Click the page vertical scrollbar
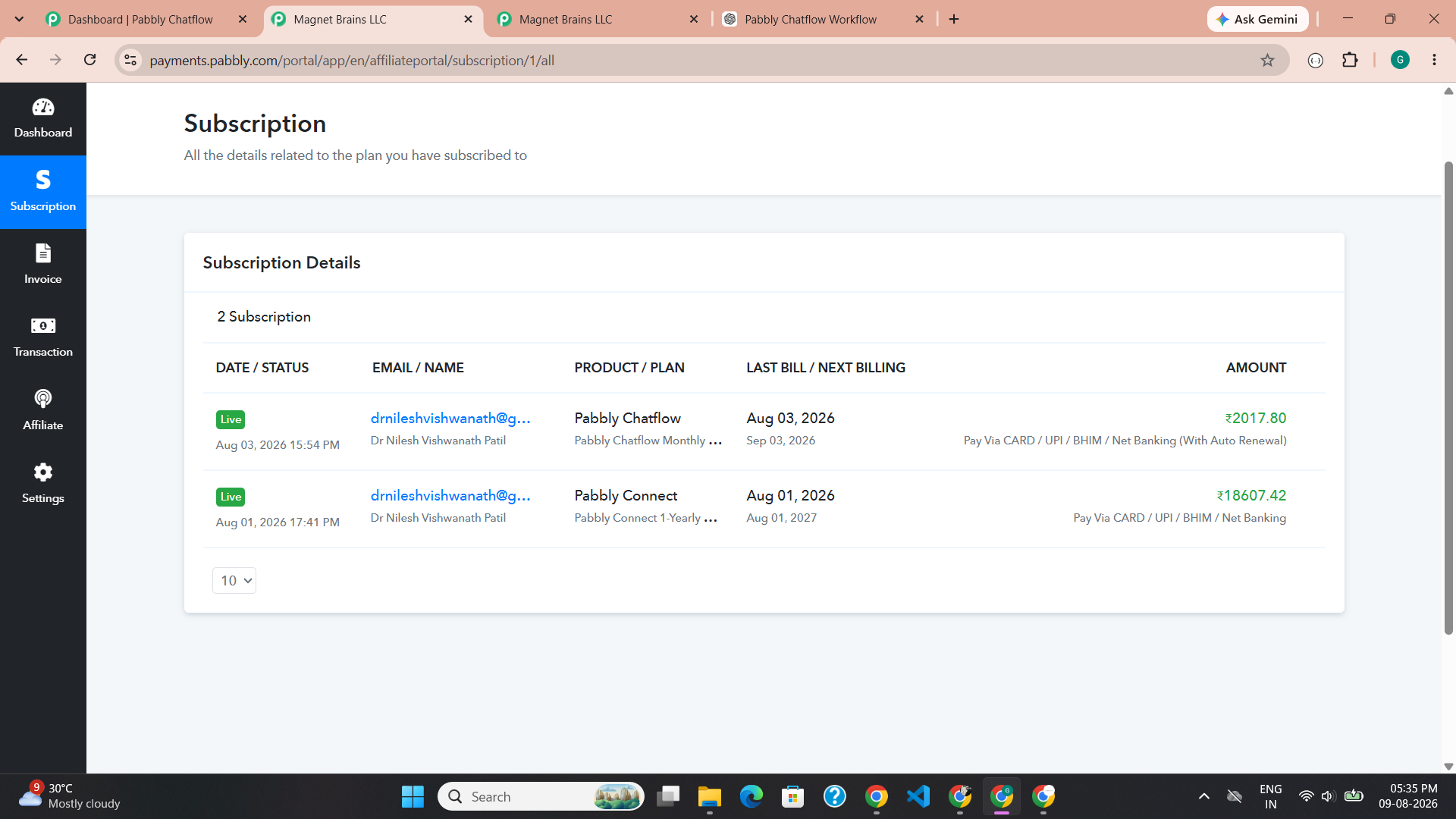 pyautogui.click(x=1448, y=398)
